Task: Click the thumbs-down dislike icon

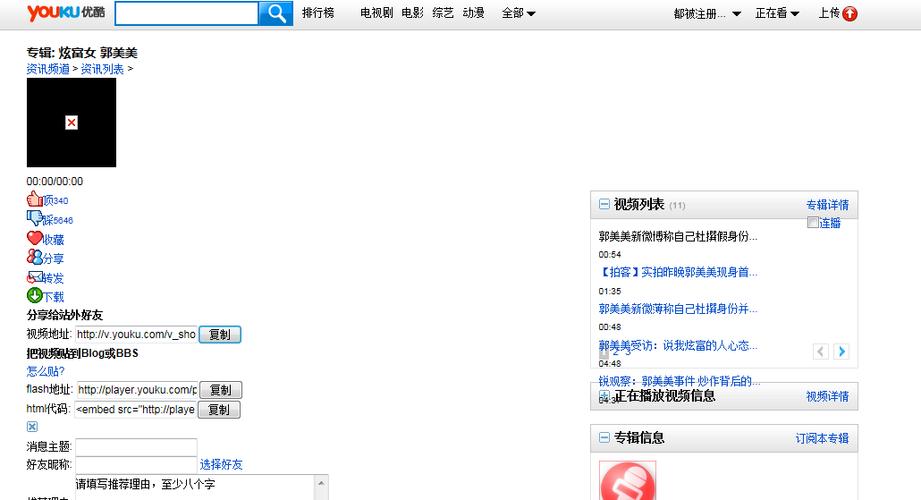Action: (x=35, y=219)
